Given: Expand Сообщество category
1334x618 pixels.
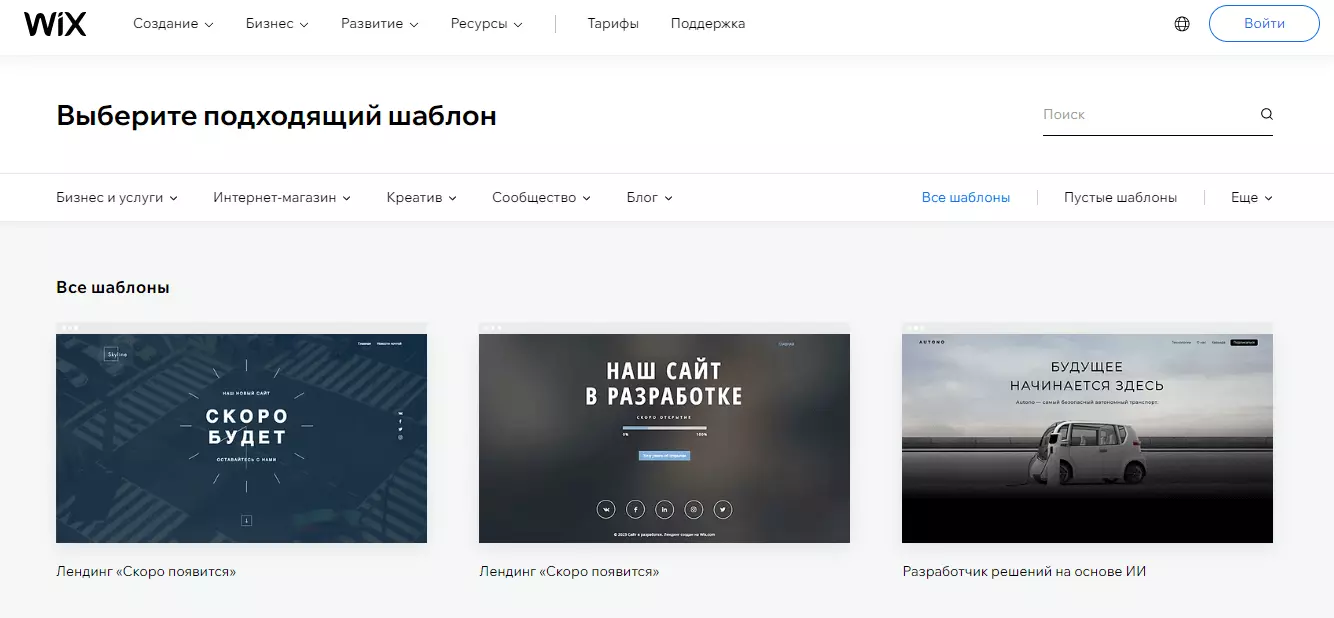Looking at the screenshot, I should [541, 198].
